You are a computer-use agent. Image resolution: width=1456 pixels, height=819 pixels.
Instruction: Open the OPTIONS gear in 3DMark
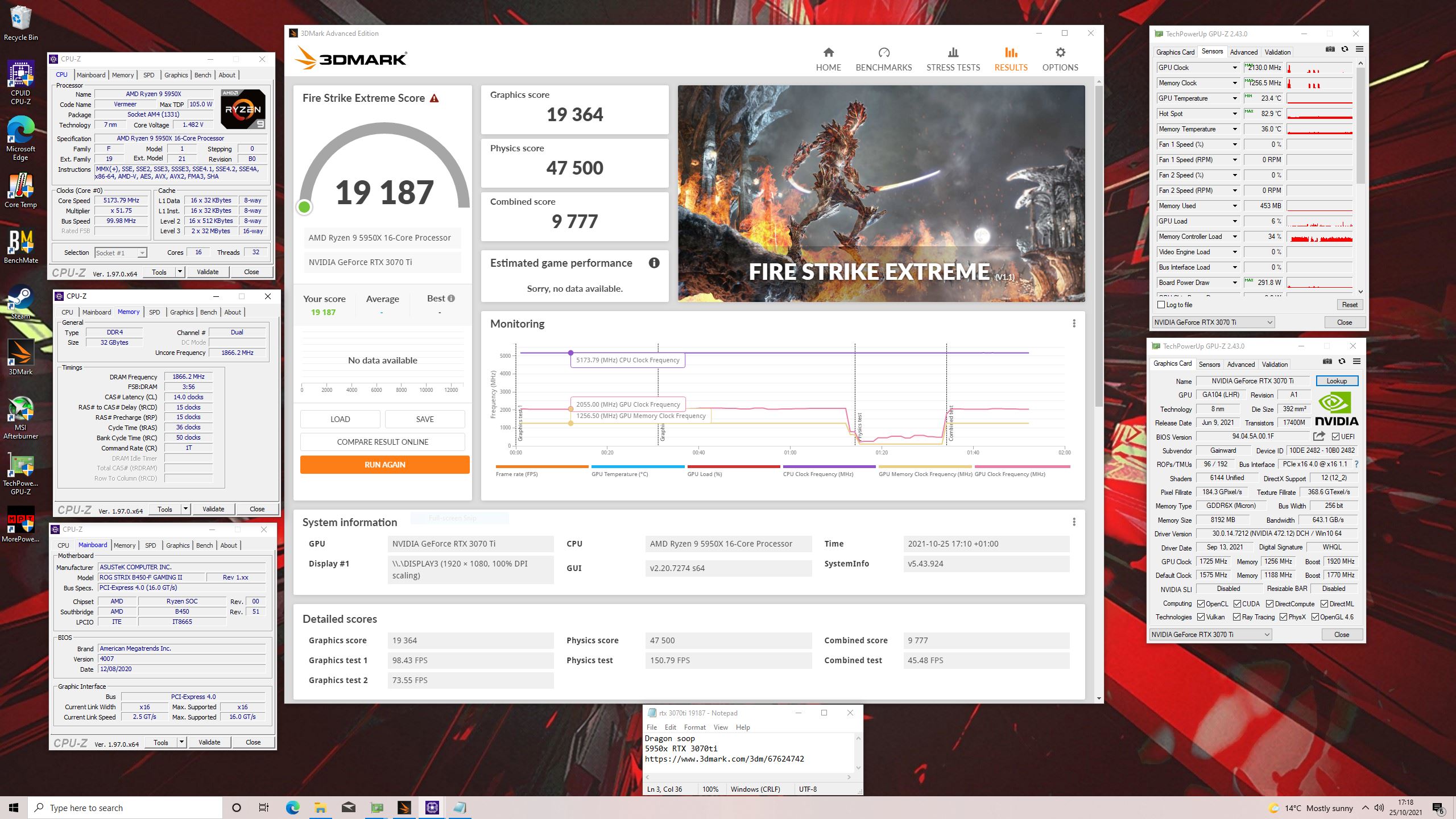click(x=1060, y=53)
